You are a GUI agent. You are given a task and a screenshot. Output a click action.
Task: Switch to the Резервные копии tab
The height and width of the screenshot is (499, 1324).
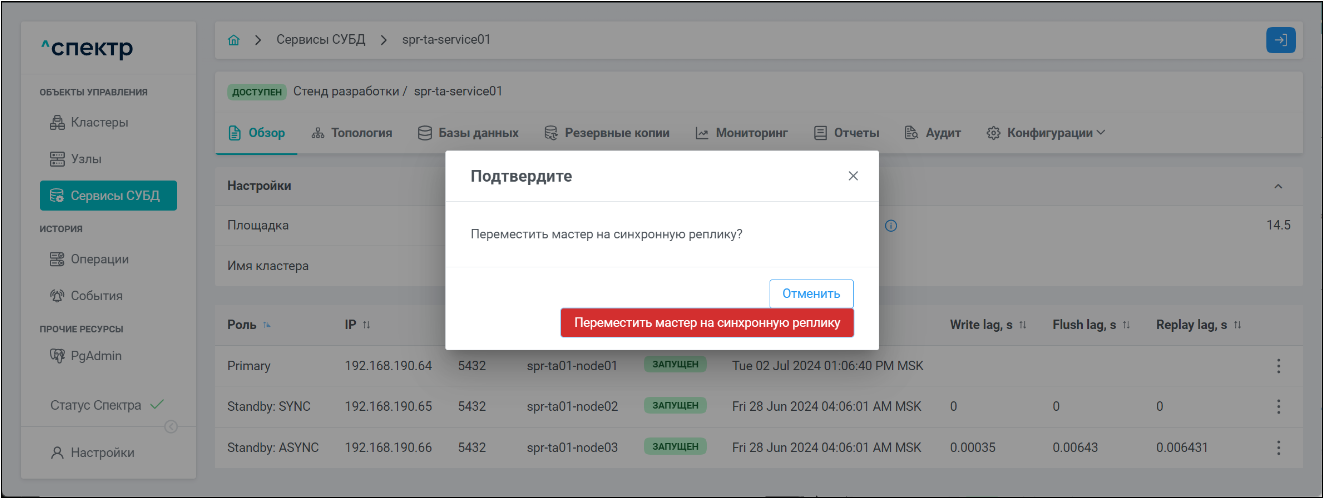[607, 132]
